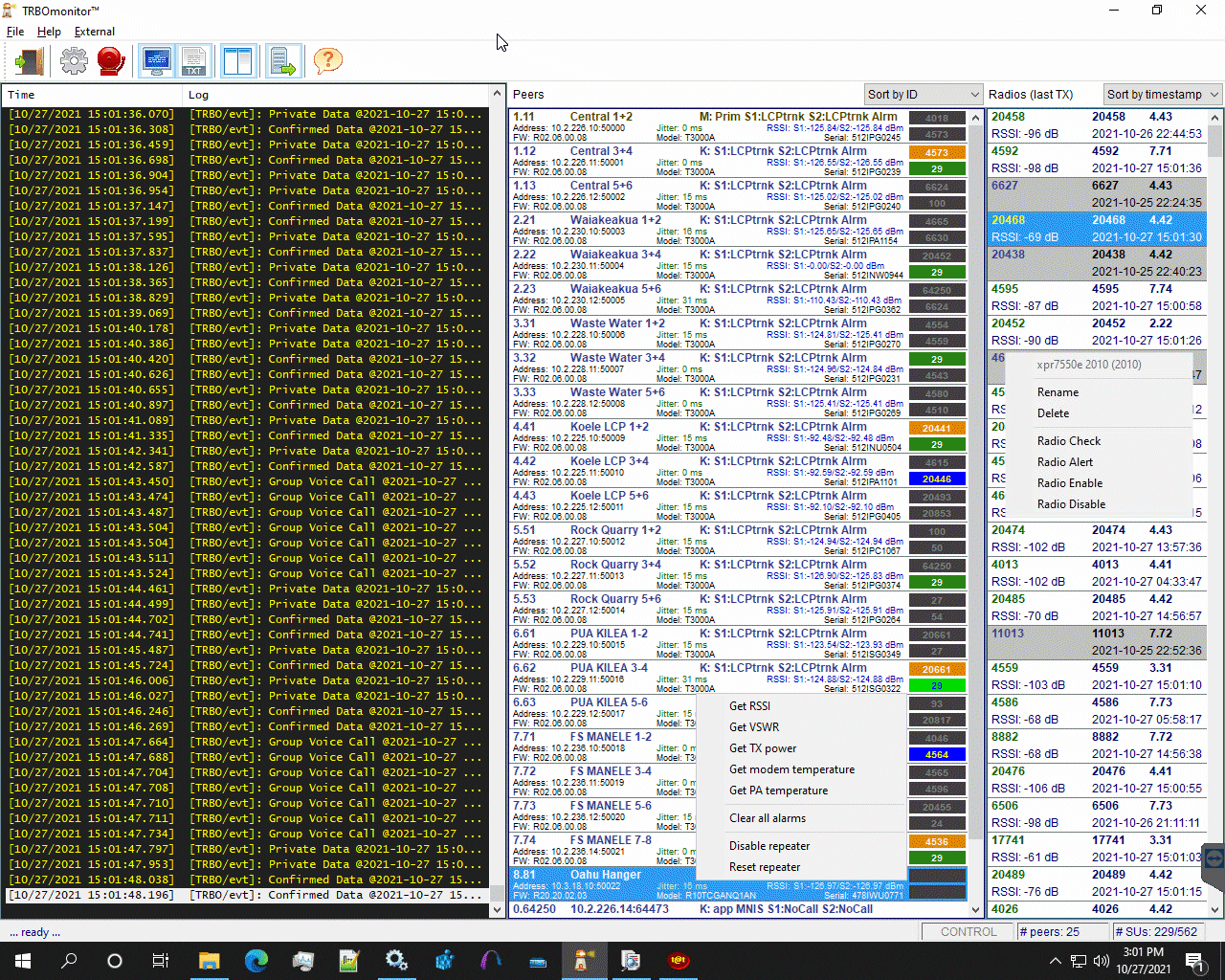Click Reset repeater in the context menu
The height and width of the screenshot is (980, 1225).
tap(765, 867)
